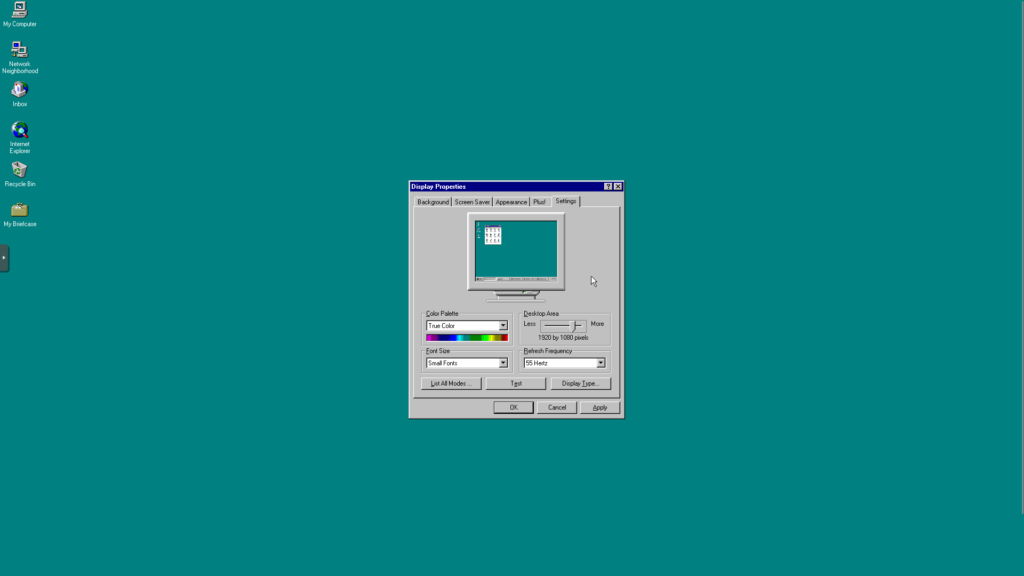Click the question mark help button

click(608, 187)
